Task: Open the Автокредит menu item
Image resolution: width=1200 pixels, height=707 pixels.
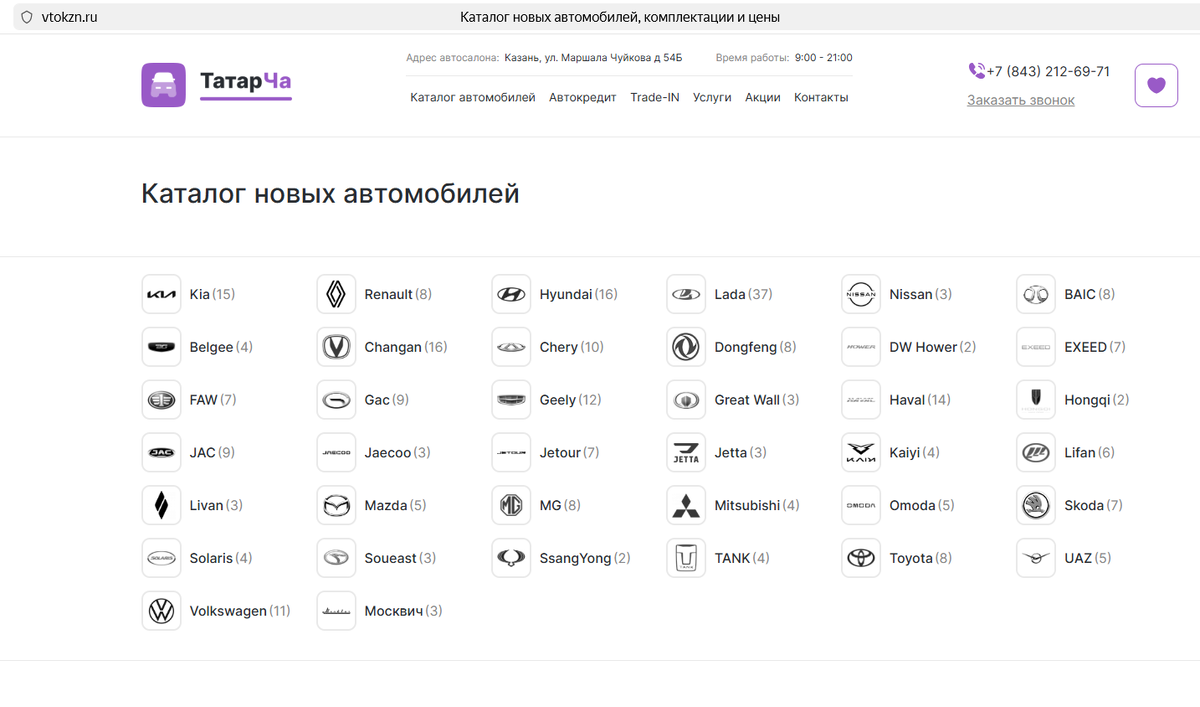Action: [x=583, y=97]
